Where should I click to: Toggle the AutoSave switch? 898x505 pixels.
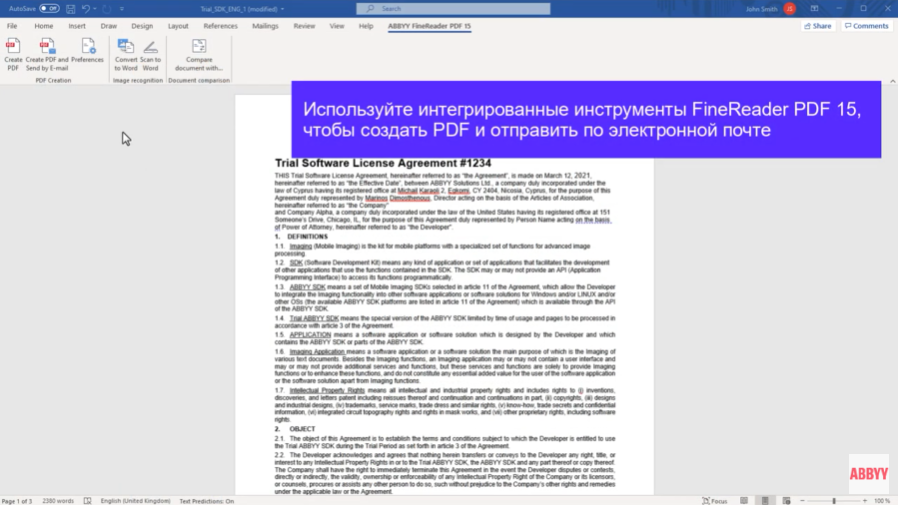click(x=49, y=9)
